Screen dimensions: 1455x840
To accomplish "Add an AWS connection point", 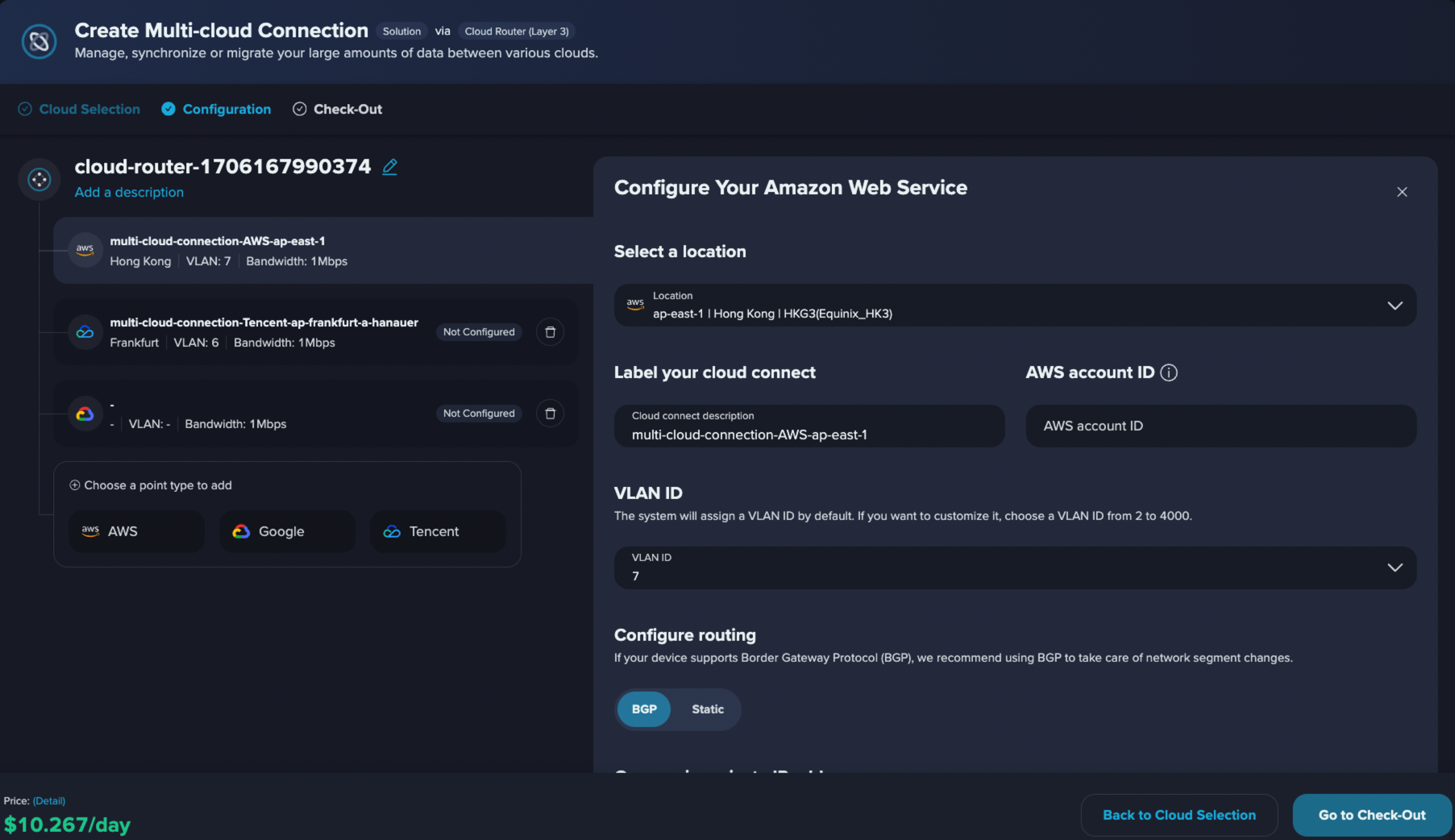I will (x=137, y=531).
